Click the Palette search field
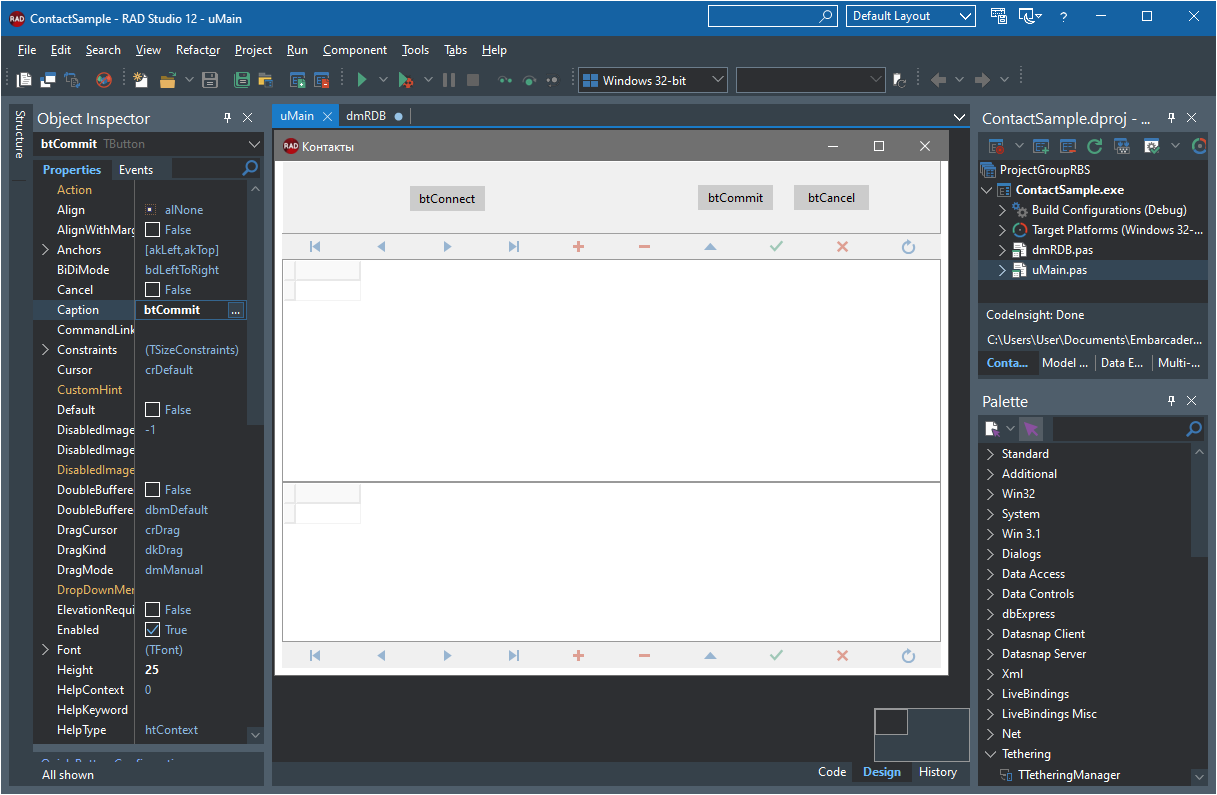1217x795 pixels. (1118, 429)
